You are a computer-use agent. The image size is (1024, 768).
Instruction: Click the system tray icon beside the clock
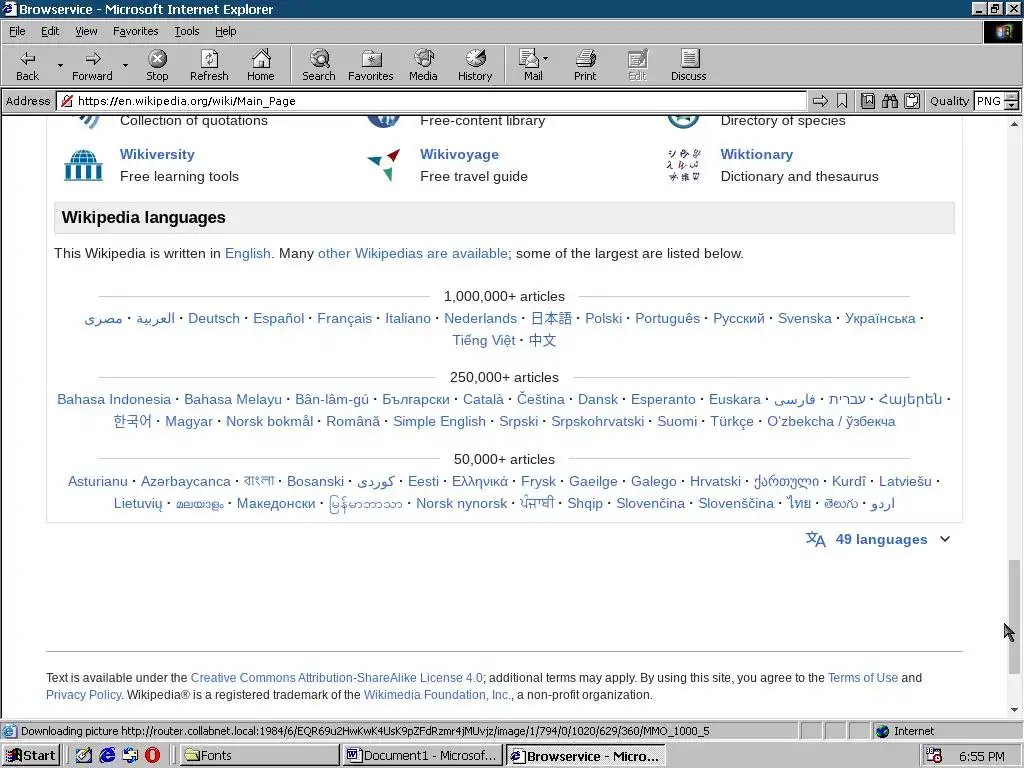pyautogui.click(x=934, y=756)
